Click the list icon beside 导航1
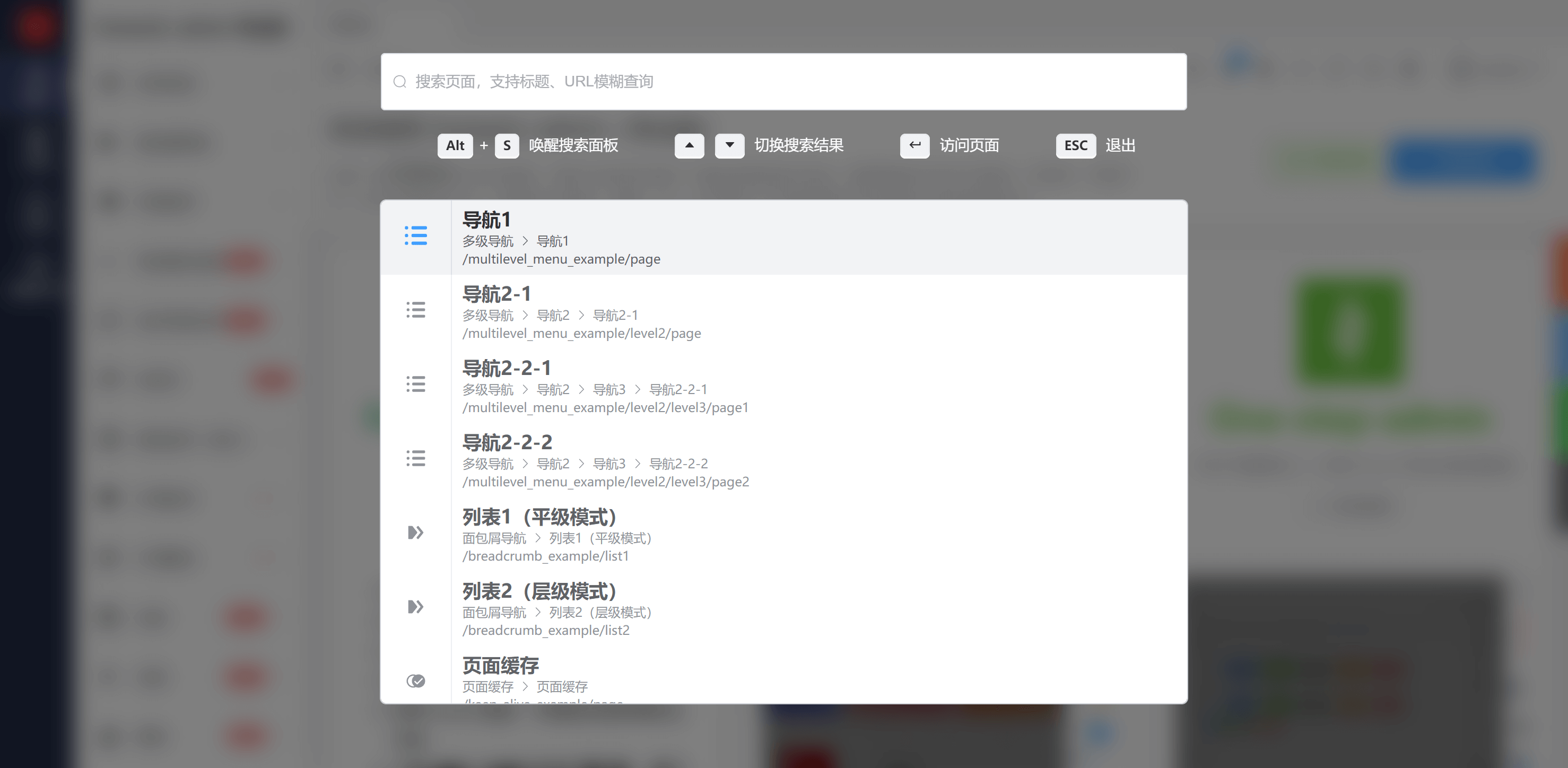This screenshot has width=1568, height=768. (x=416, y=235)
